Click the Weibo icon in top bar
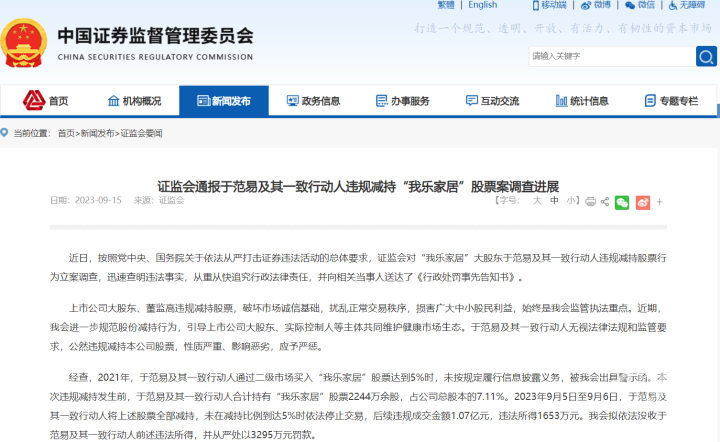Viewport: 720px width, 442px height. 586,6
